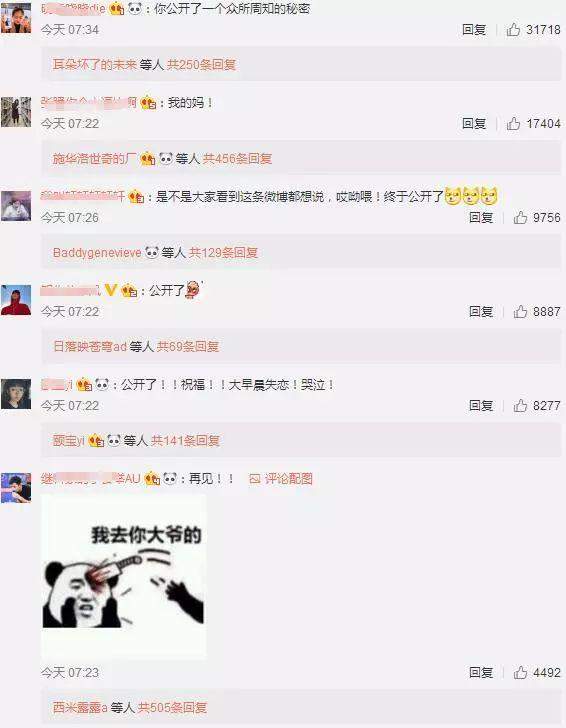This screenshot has height=728, width=566.
Task: Reply to the 07:26 comment
Action: click(481, 217)
